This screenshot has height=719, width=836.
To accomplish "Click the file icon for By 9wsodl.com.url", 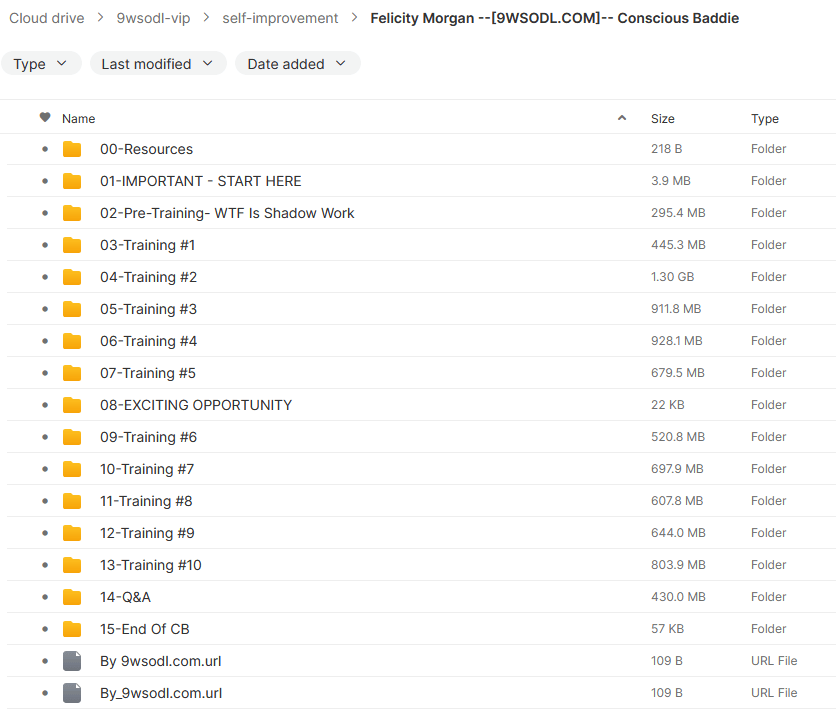I will (72, 661).
